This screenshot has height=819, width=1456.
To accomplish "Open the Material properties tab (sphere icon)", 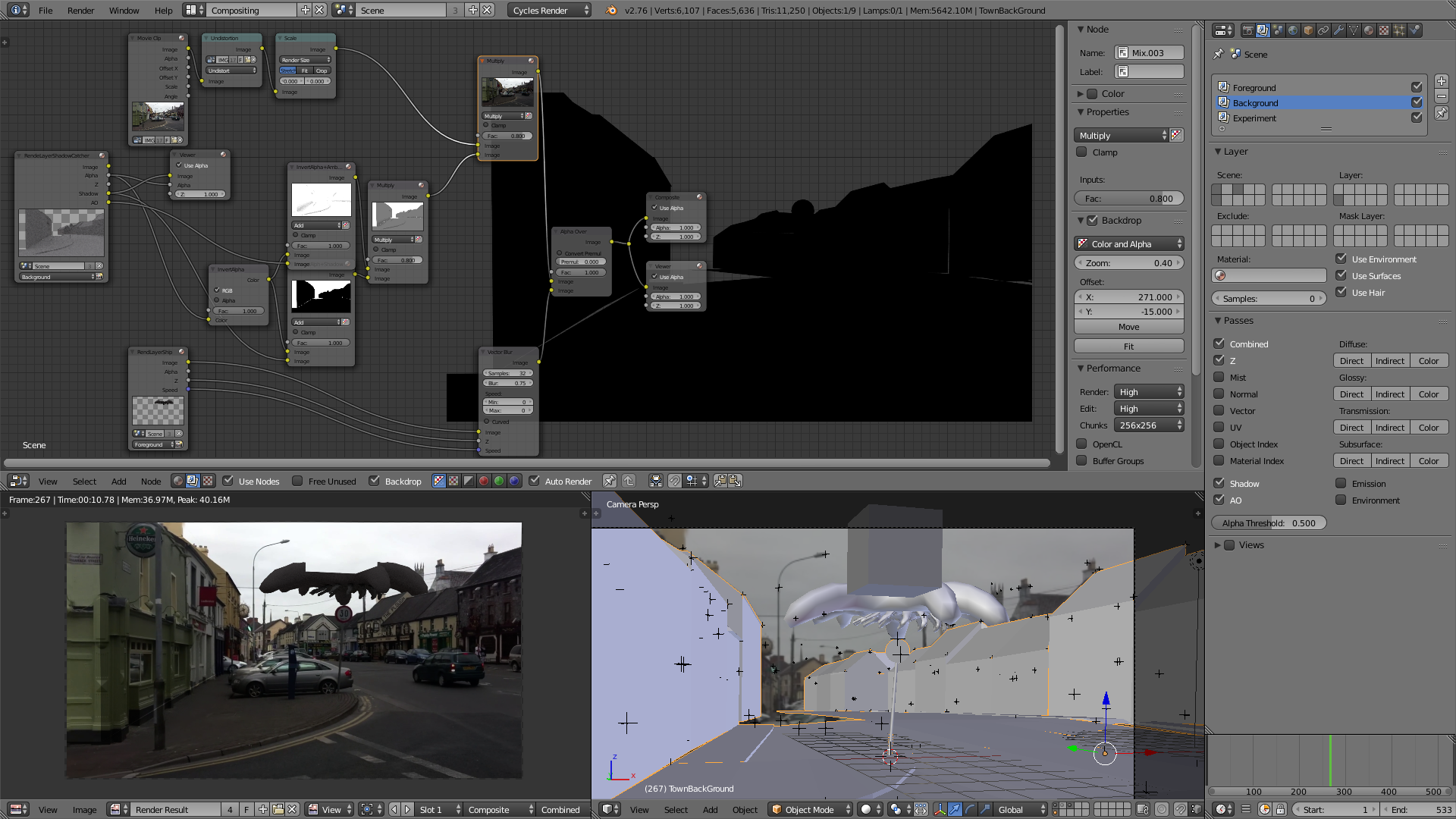I will pos(1369,30).
